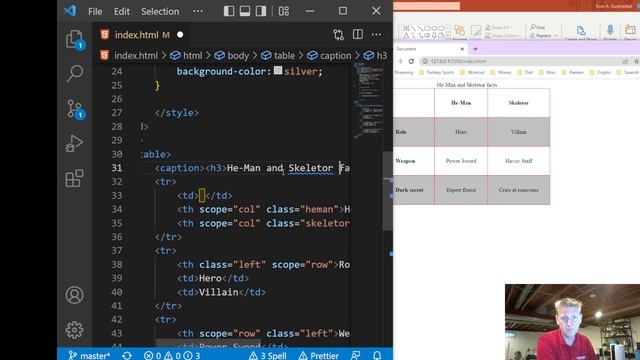Open the errors and warnings status
The image size is (640, 360).
[x=172, y=356]
